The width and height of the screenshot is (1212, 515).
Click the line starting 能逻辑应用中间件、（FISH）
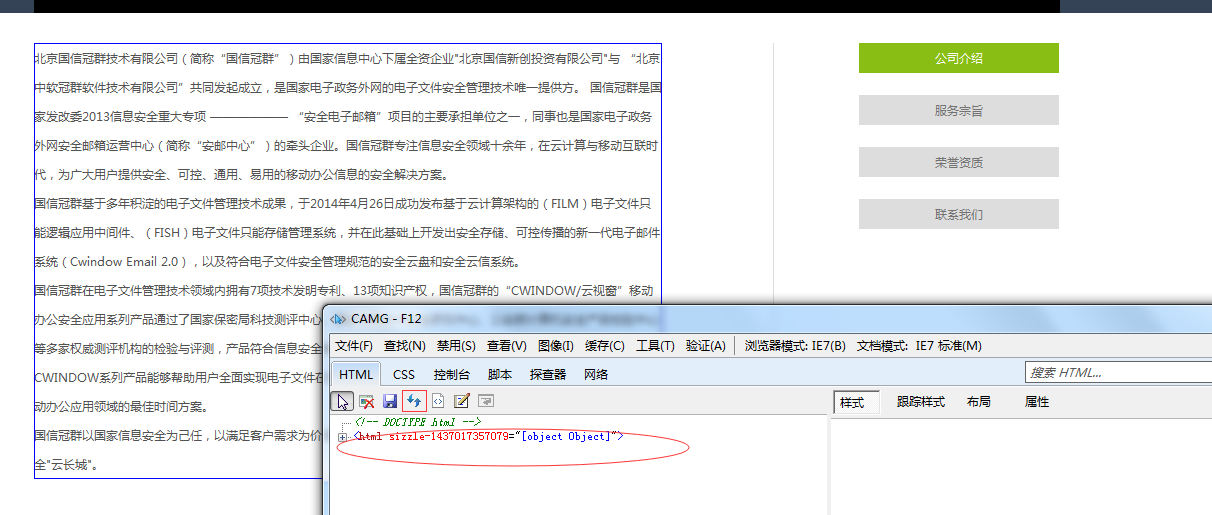tap(347, 233)
